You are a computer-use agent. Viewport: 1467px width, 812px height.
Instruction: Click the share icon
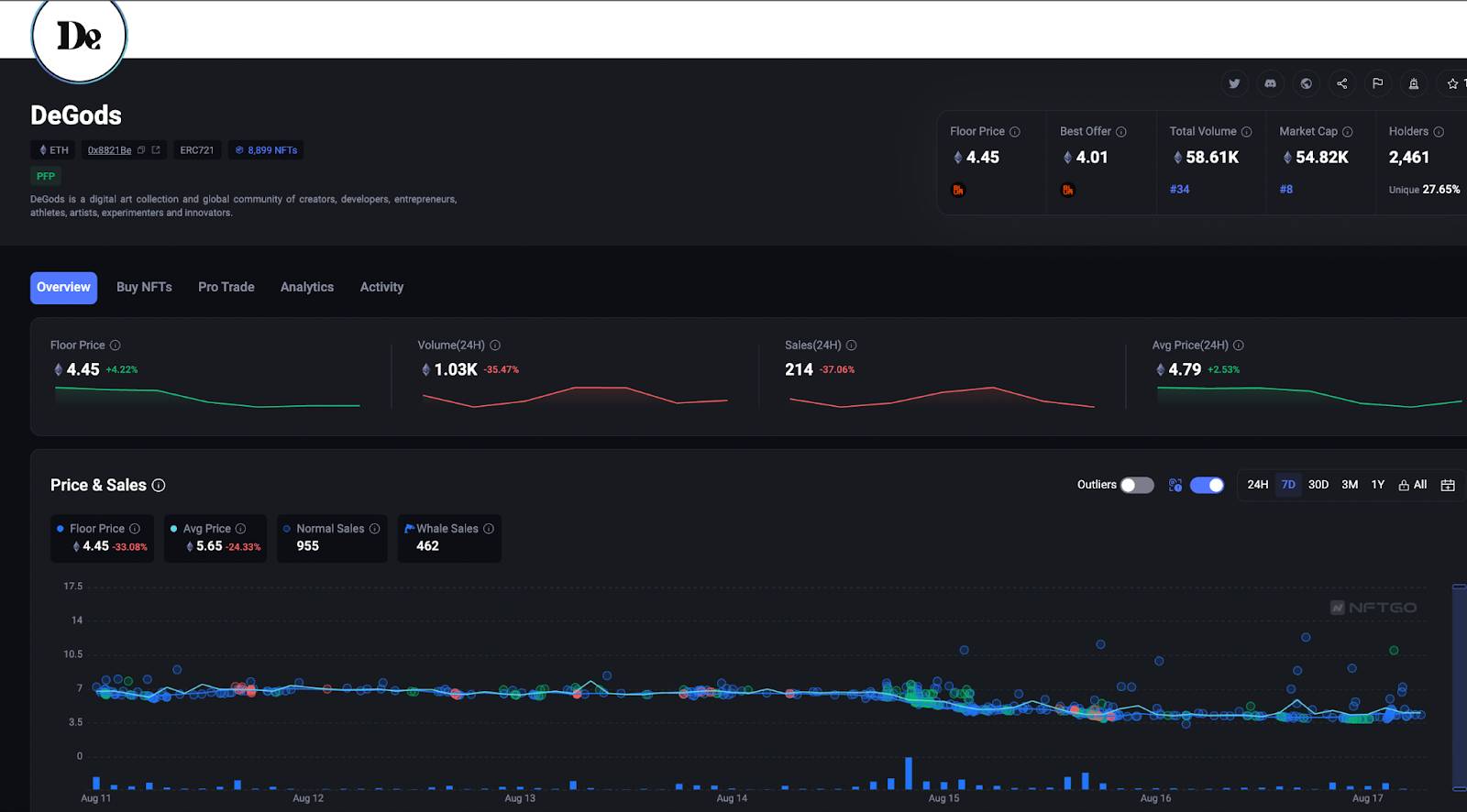1341,83
